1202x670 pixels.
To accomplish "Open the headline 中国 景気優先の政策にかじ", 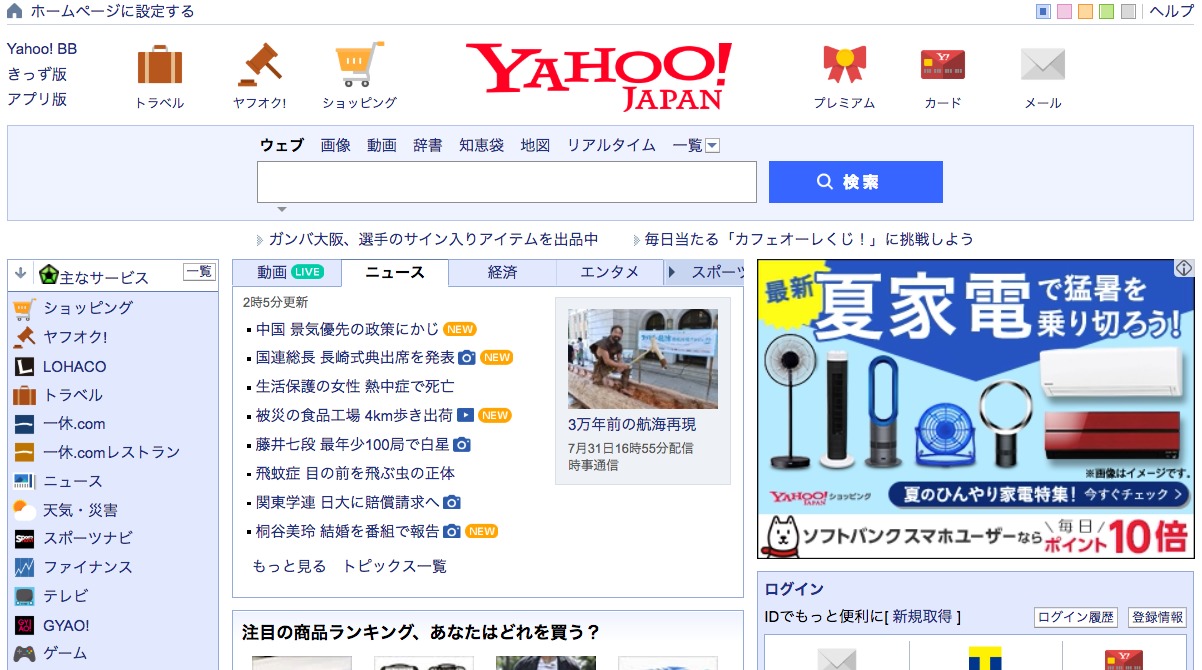I will pos(347,329).
